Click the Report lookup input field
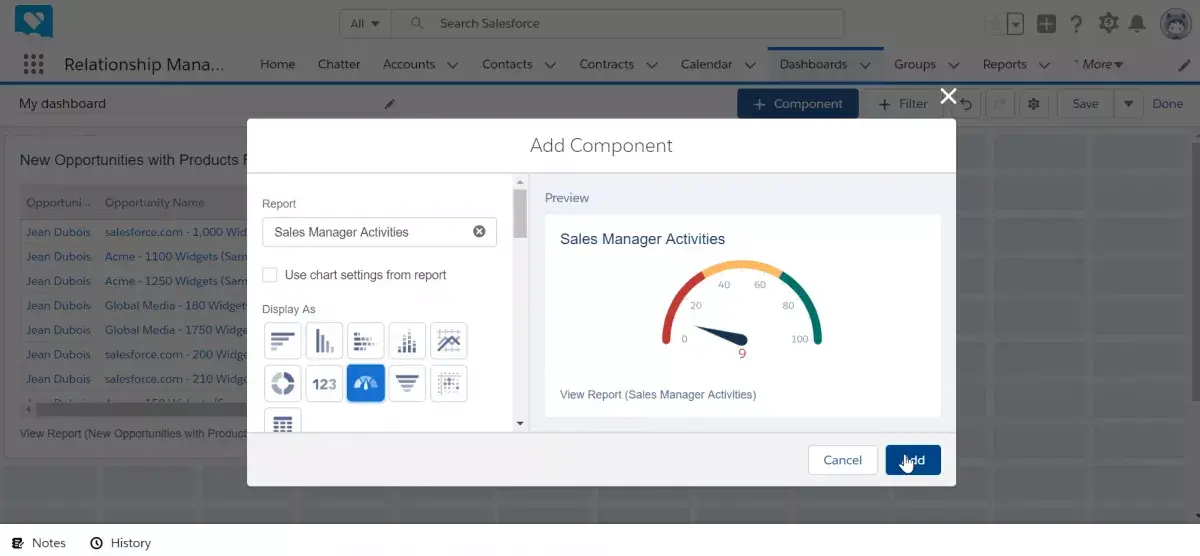Image resolution: width=1200 pixels, height=556 pixels. coord(379,232)
